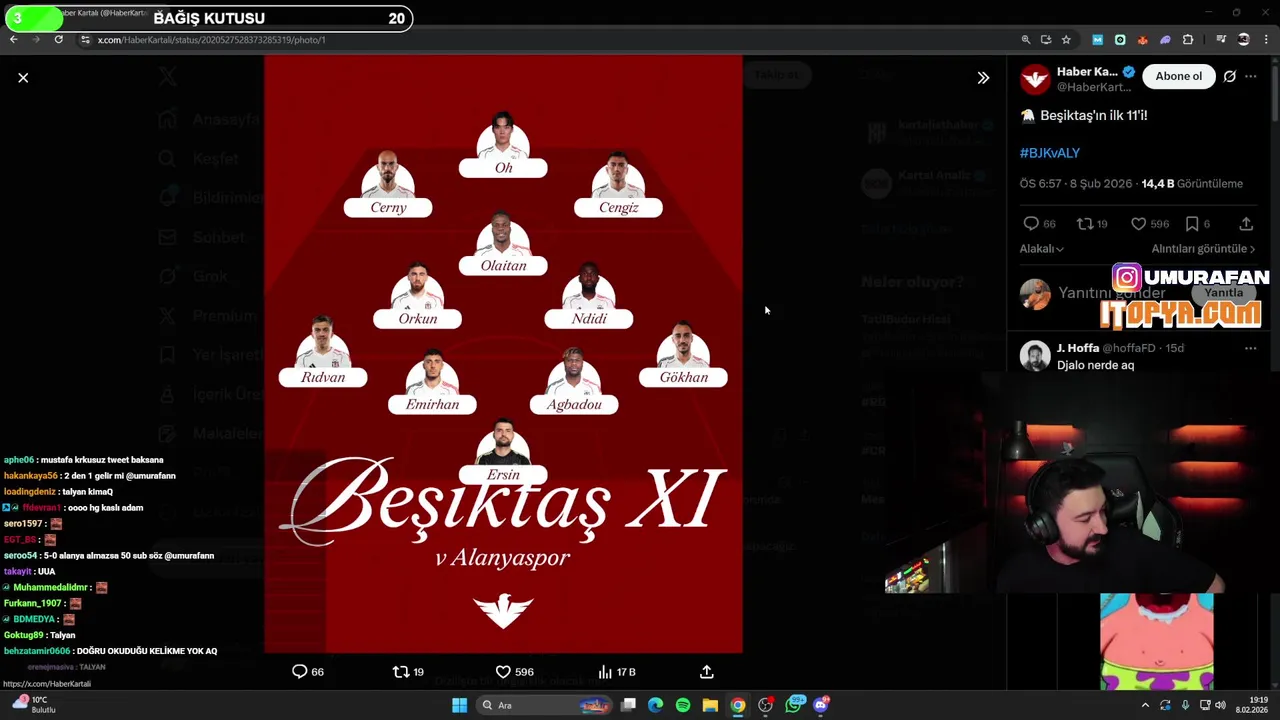Open the Chrome profile avatar
Viewport: 1280px width, 720px height.
pos(1243,40)
